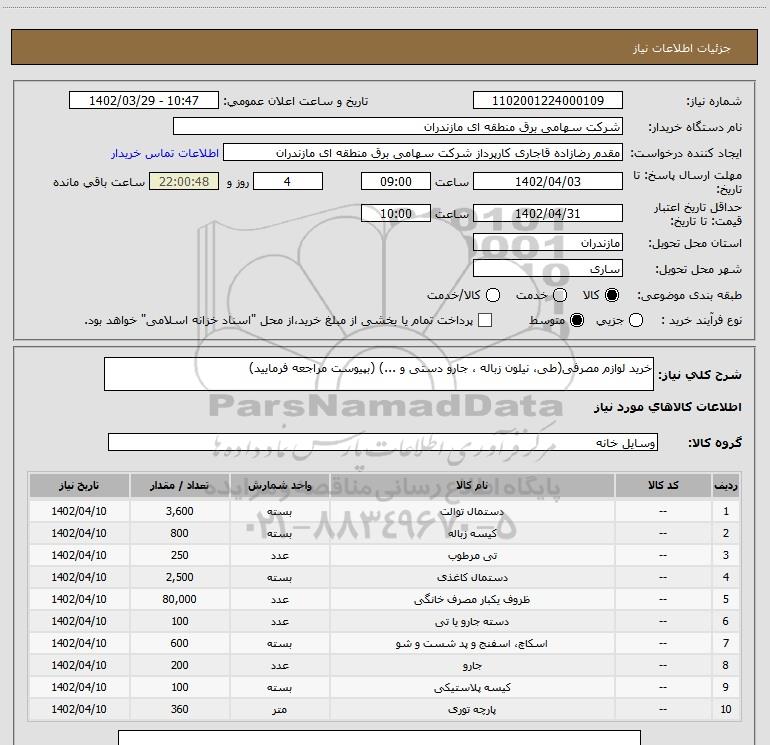Viewport: 770px width, 745px height.
Task: Click the need number field 1102001224000109
Action: pos(547,101)
